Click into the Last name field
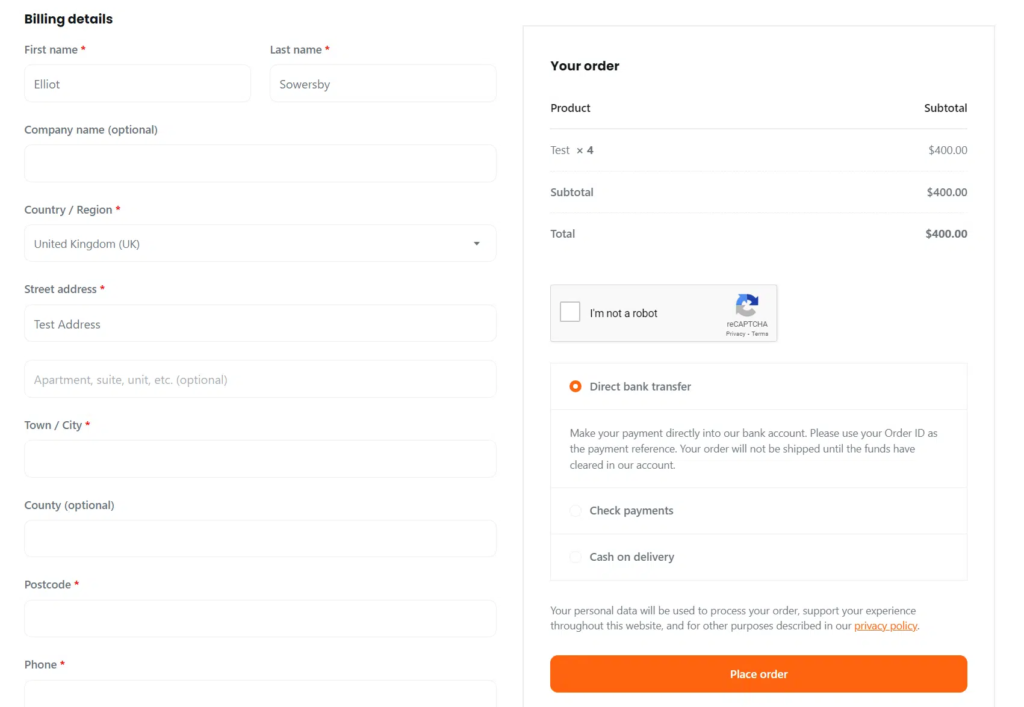This screenshot has width=1024, height=707. (x=383, y=84)
